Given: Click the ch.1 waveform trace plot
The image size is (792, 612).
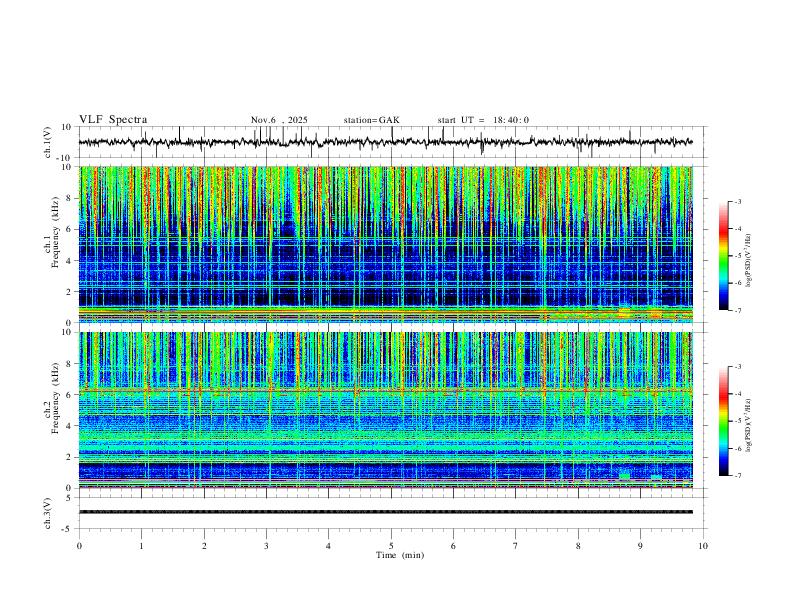Looking at the screenshot, I should click(385, 142).
